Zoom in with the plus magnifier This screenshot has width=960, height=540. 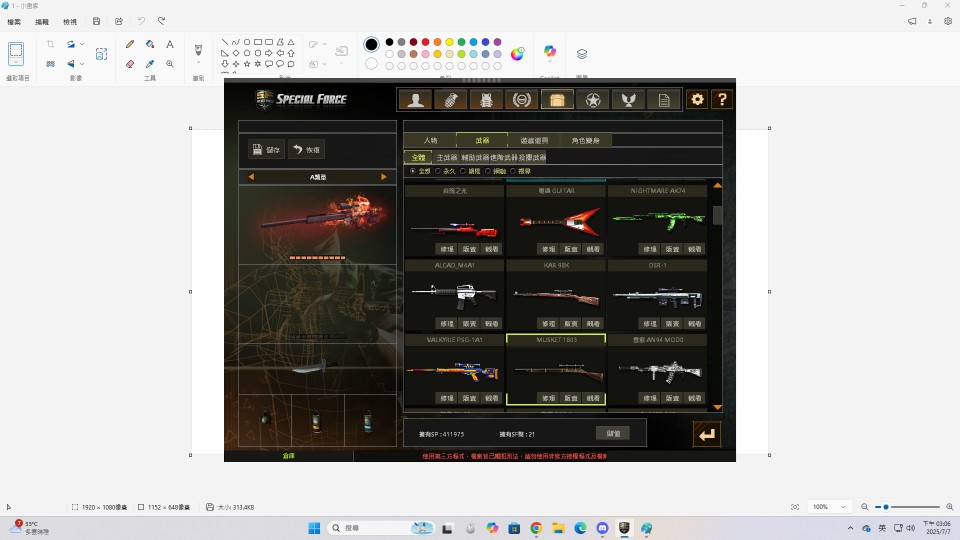point(950,507)
